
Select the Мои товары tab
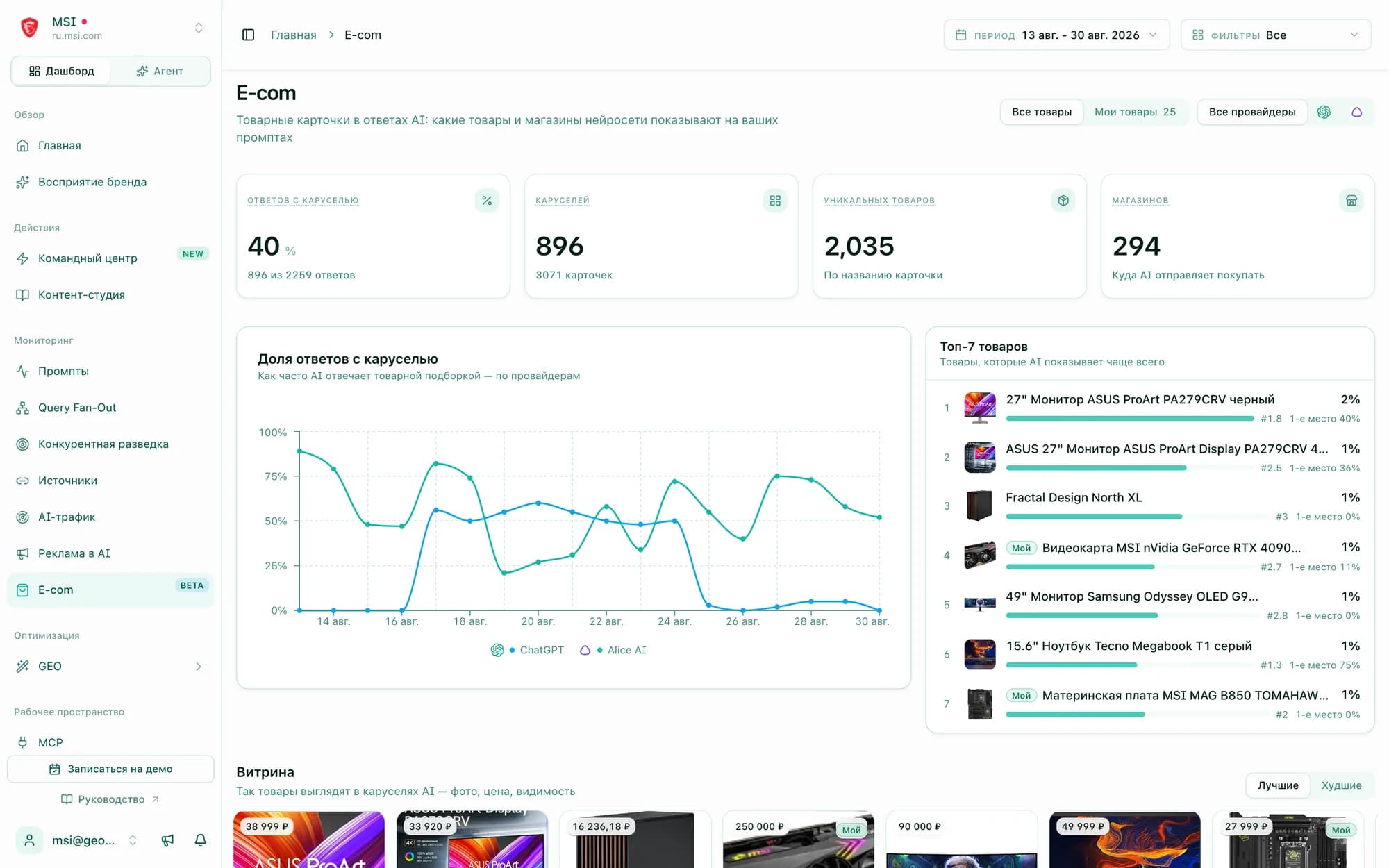1135,112
